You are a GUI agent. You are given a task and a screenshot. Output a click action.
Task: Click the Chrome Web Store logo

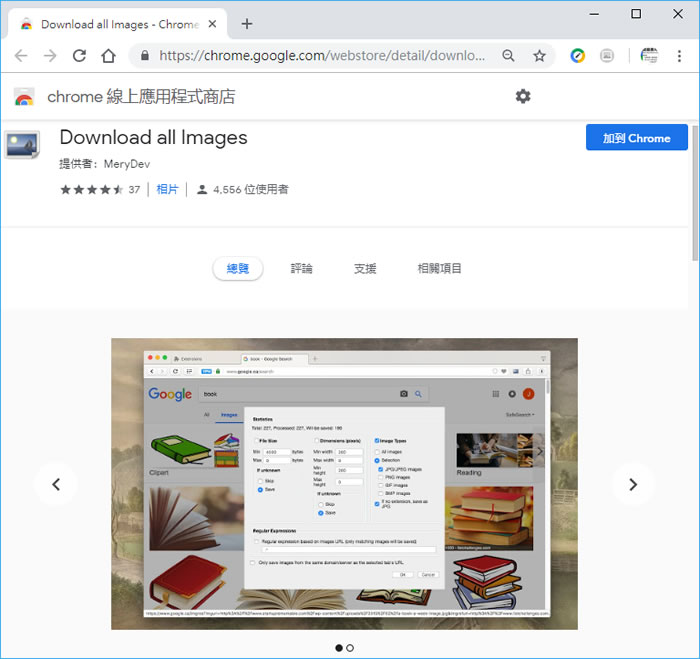(x=24, y=96)
